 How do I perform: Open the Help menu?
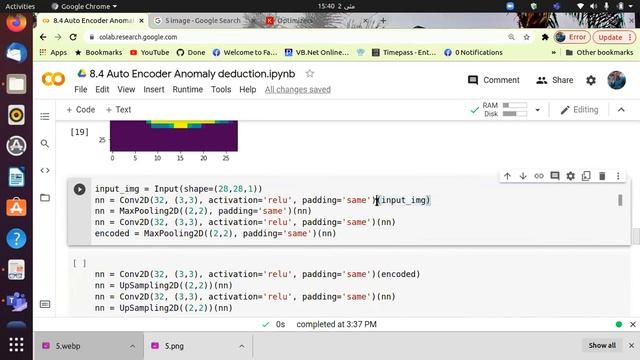[247, 89]
